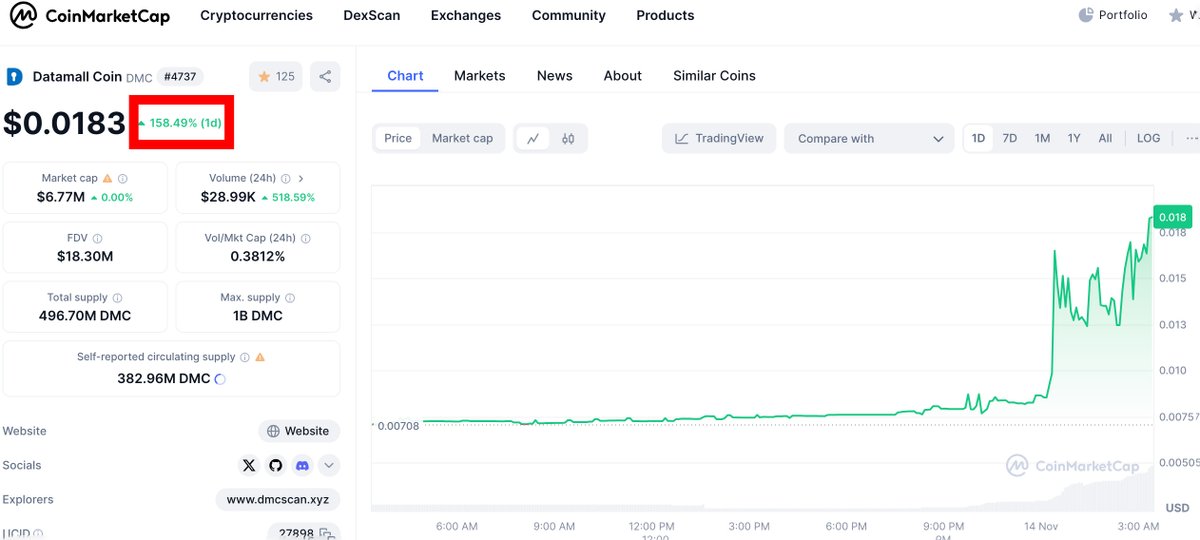The image size is (1200, 540).
Task: Click the 158.49% (1d) price change
Action: point(180,123)
